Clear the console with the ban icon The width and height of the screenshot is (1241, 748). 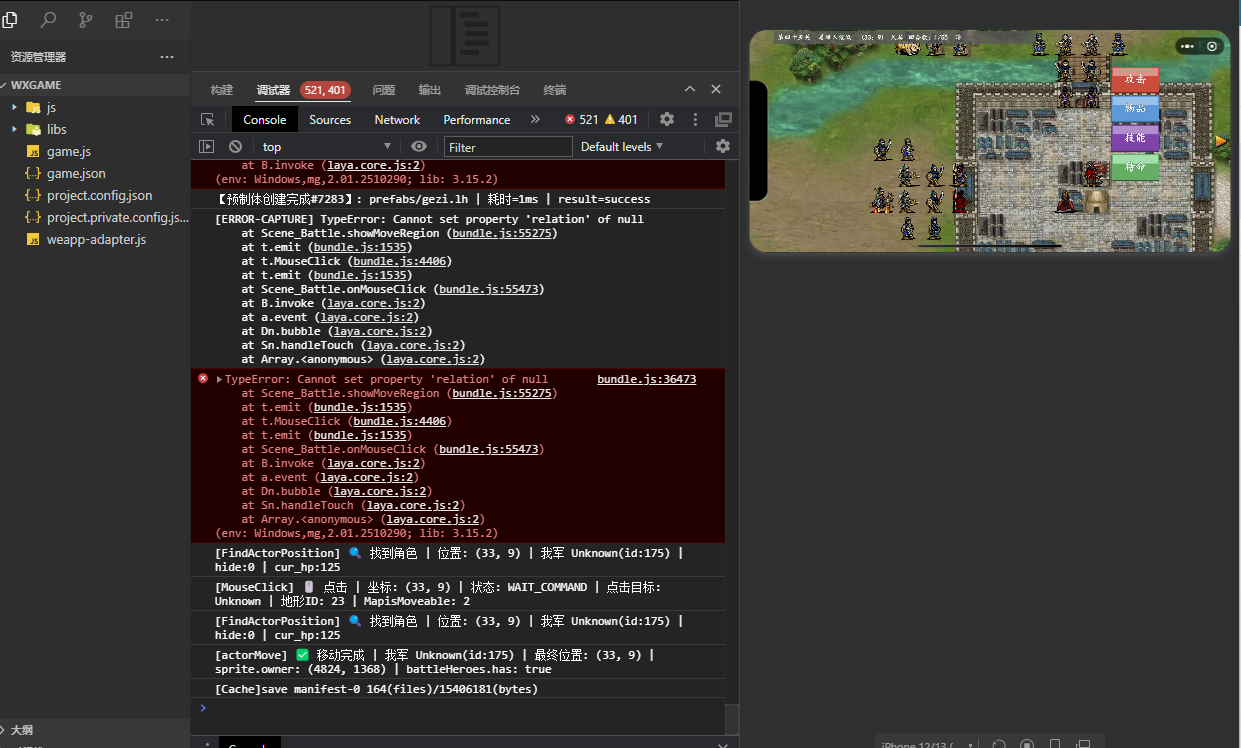point(236,146)
